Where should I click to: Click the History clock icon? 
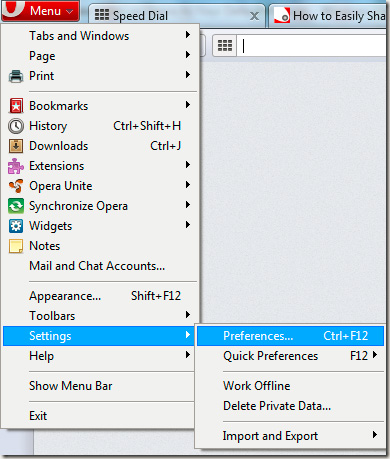coord(16,126)
